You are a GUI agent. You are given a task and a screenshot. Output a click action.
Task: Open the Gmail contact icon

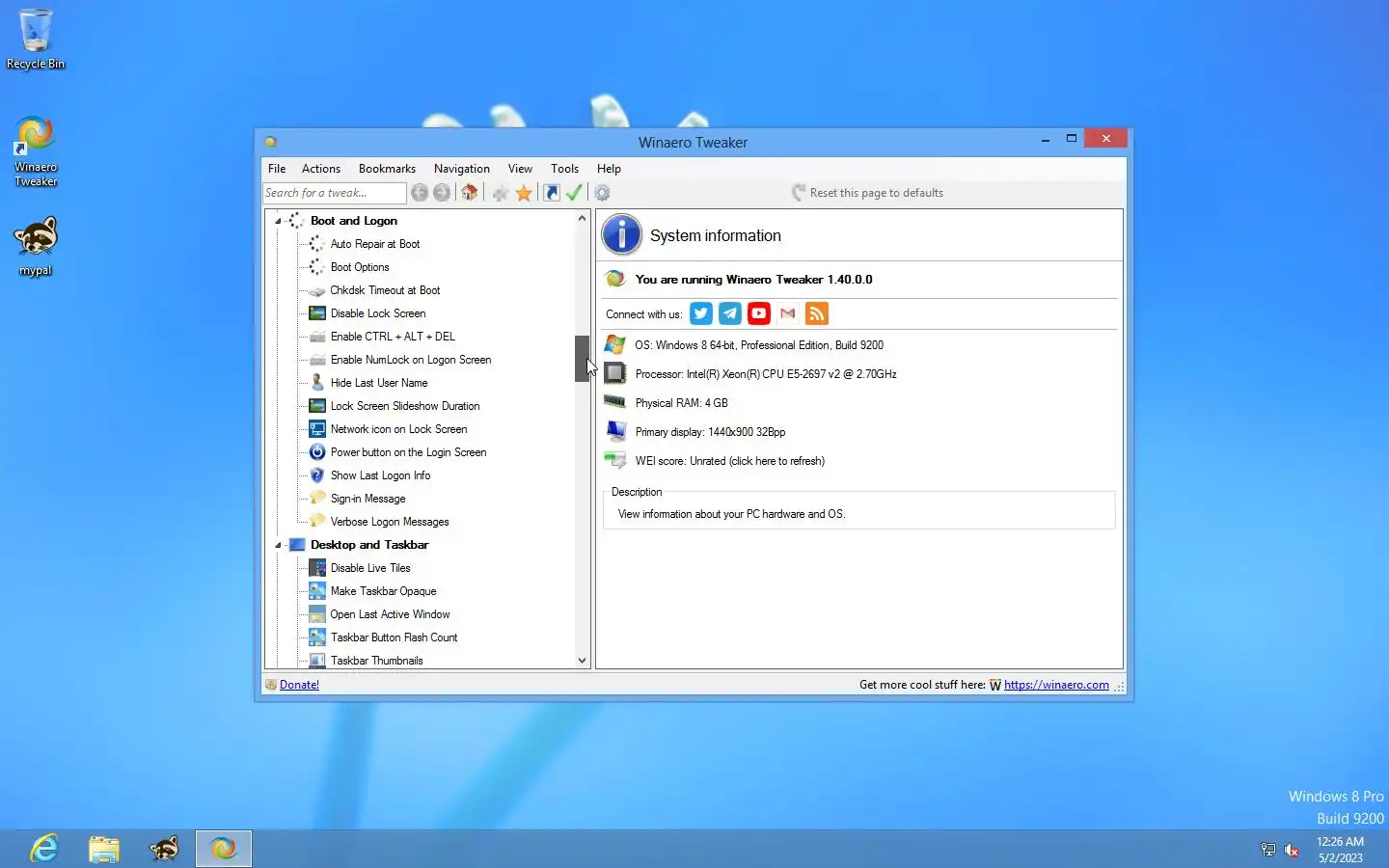point(788,313)
